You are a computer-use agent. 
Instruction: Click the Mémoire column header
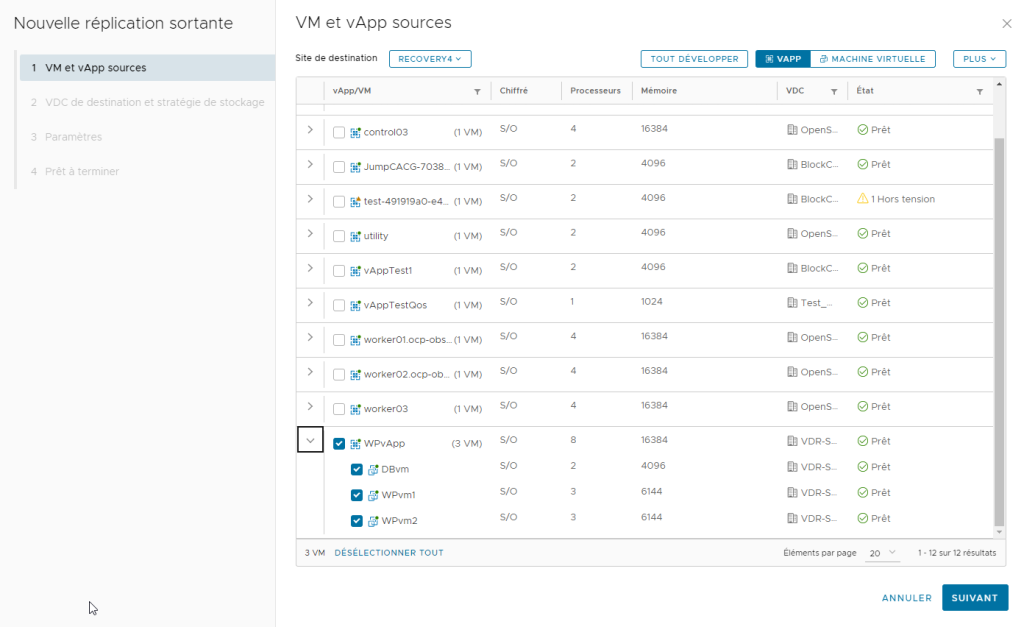click(658, 91)
